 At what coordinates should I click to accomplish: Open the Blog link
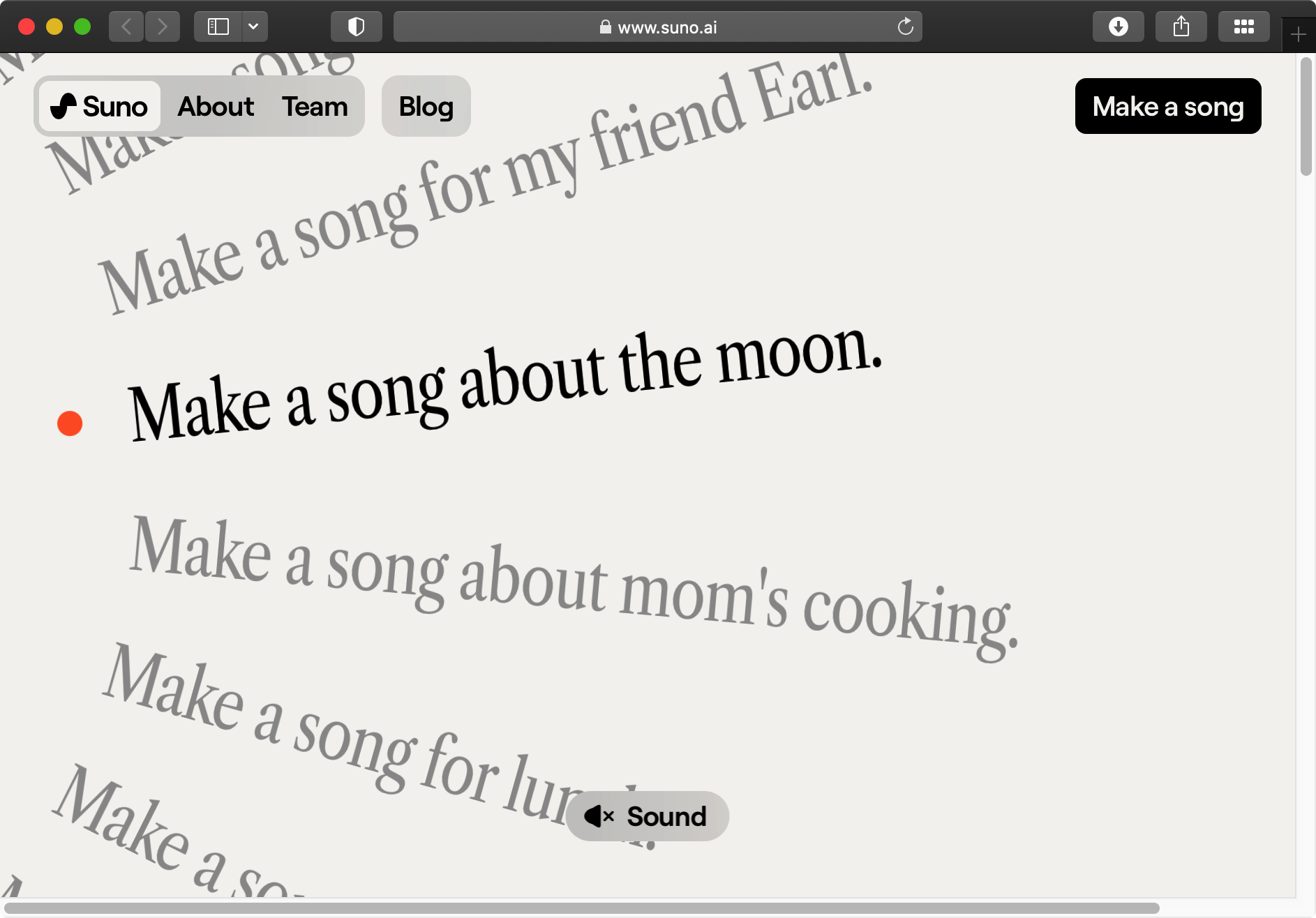pyautogui.click(x=426, y=106)
